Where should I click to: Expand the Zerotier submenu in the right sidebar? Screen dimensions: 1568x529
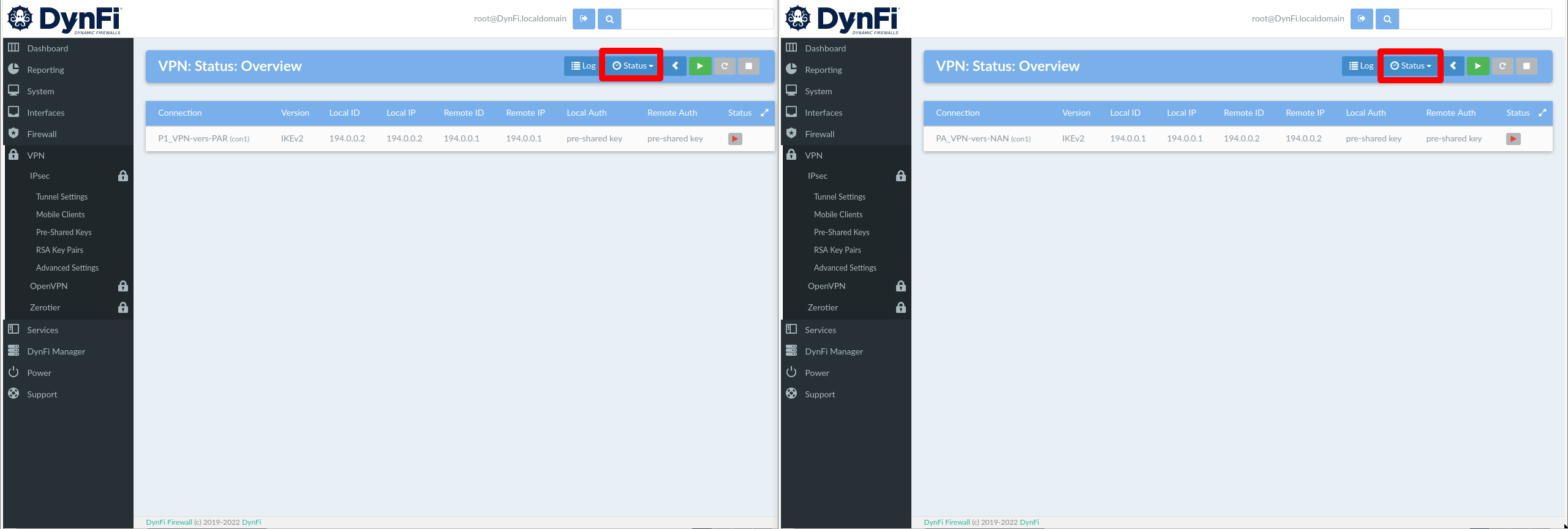[823, 307]
